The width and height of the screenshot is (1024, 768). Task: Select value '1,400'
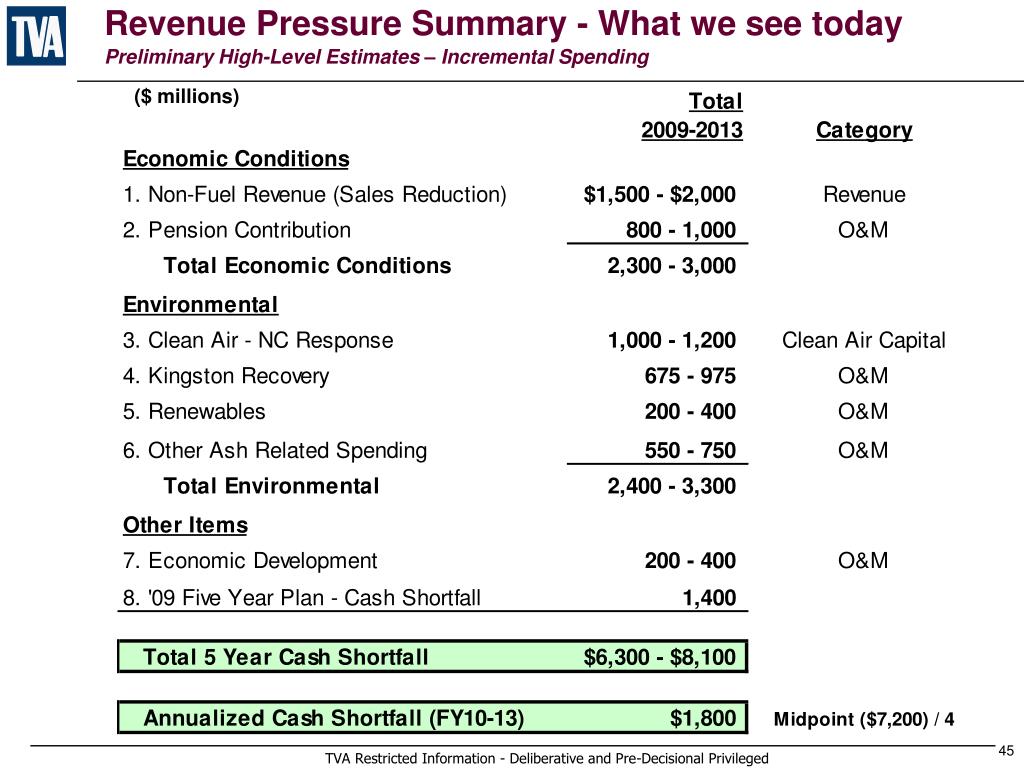click(x=709, y=598)
